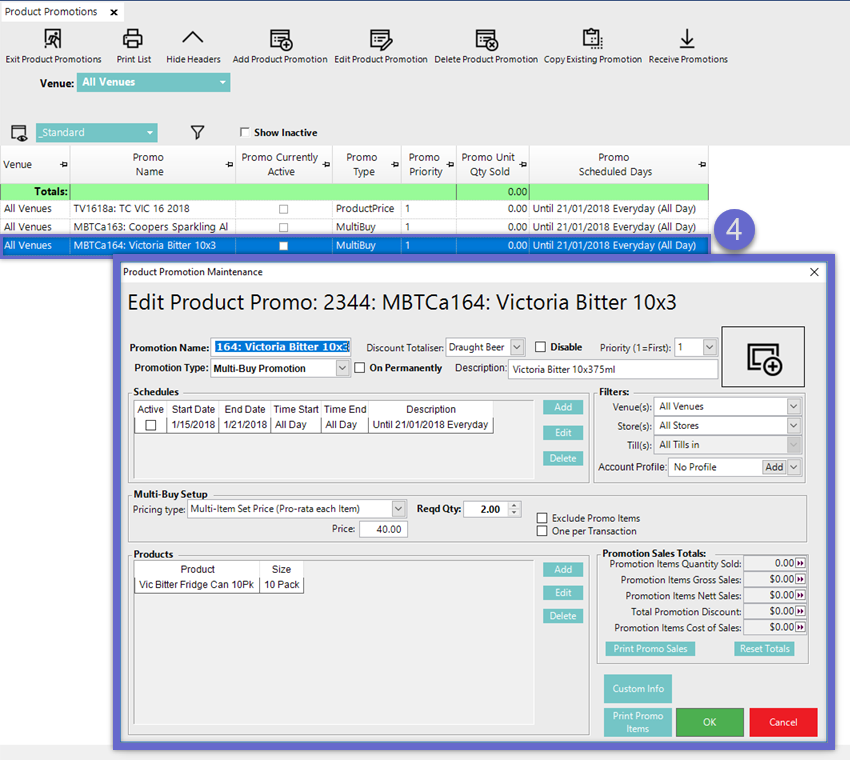Viewport: 850px width, 760px height.
Task: Open the Promotion Type dropdown
Action: tap(342, 368)
